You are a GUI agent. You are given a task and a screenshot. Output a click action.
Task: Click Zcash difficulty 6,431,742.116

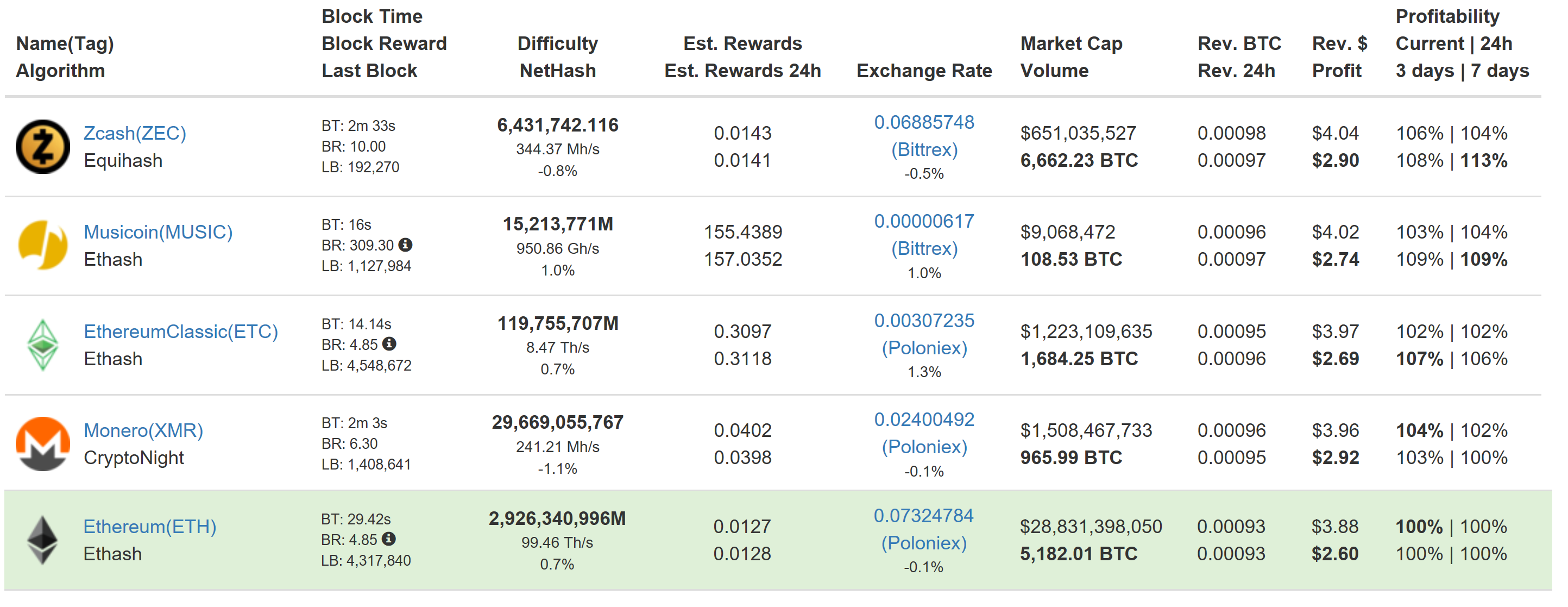(x=558, y=126)
